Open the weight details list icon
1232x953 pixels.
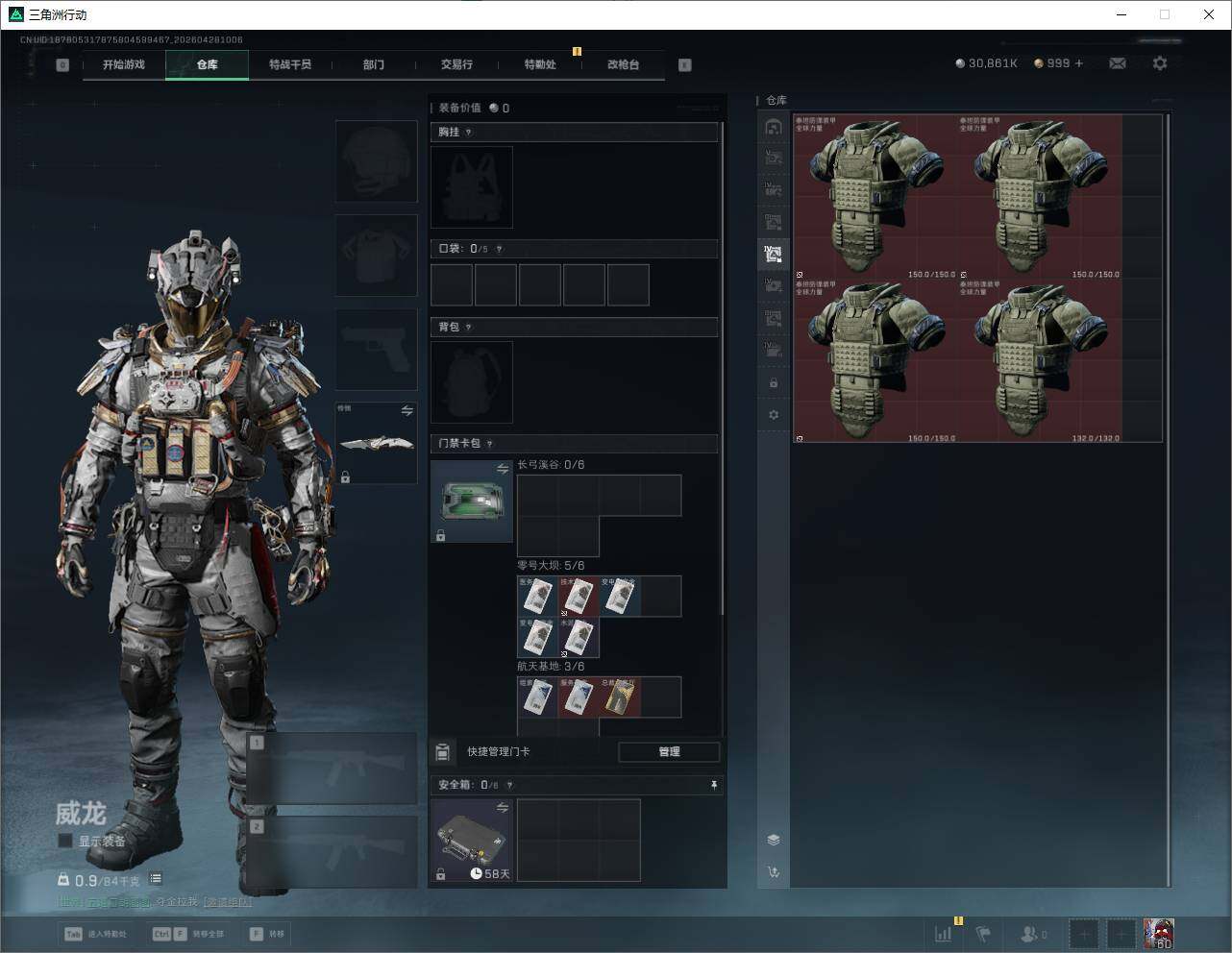click(156, 879)
